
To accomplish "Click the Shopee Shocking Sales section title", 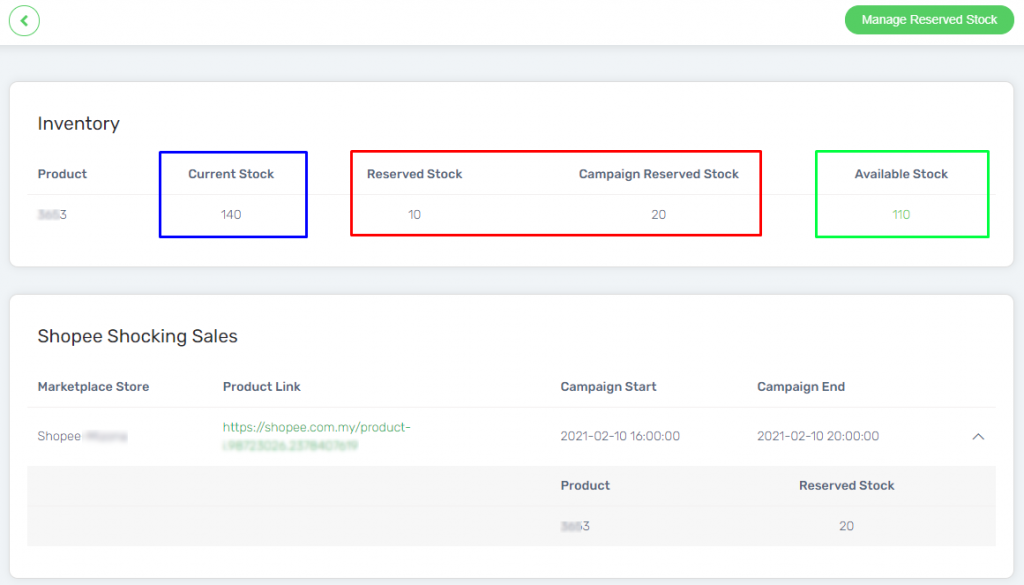I will (137, 336).
